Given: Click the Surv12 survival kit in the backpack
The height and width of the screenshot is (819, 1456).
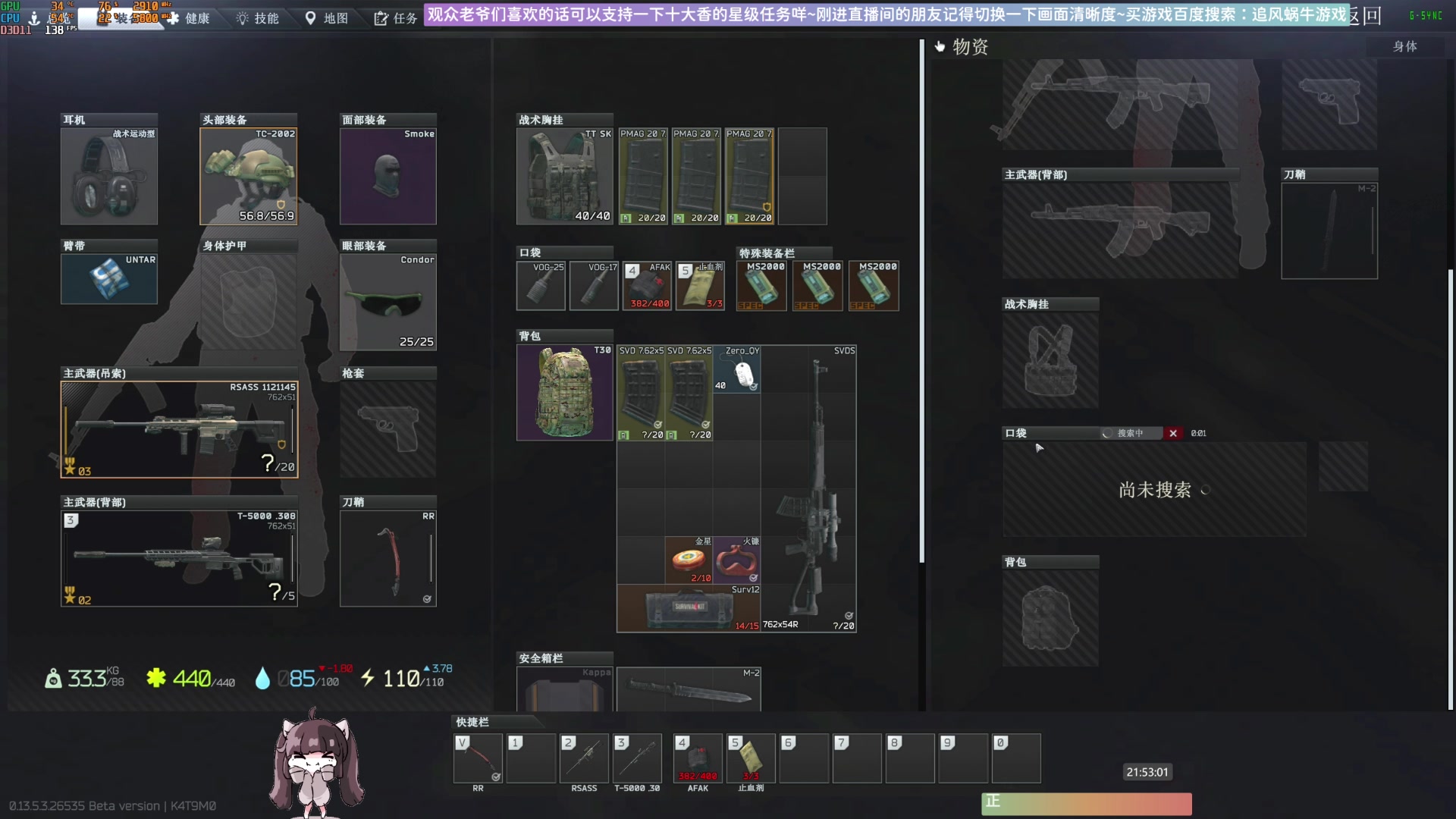Looking at the screenshot, I should (689, 608).
